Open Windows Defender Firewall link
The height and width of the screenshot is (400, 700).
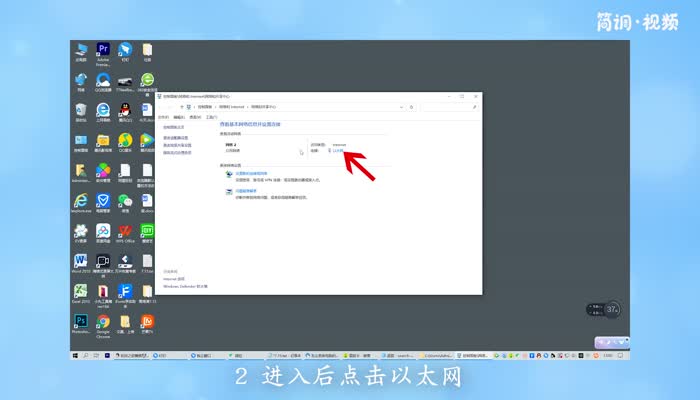tap(185, 286)
